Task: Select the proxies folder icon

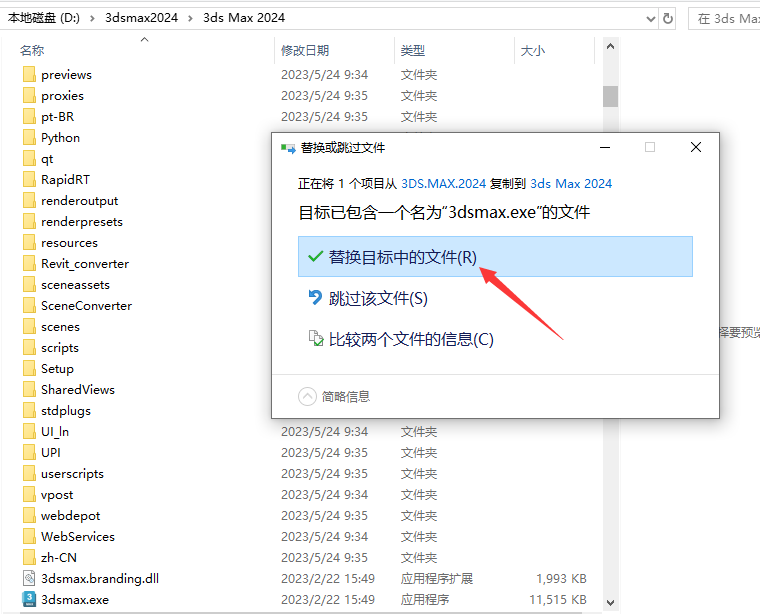Action: [29, 95]
